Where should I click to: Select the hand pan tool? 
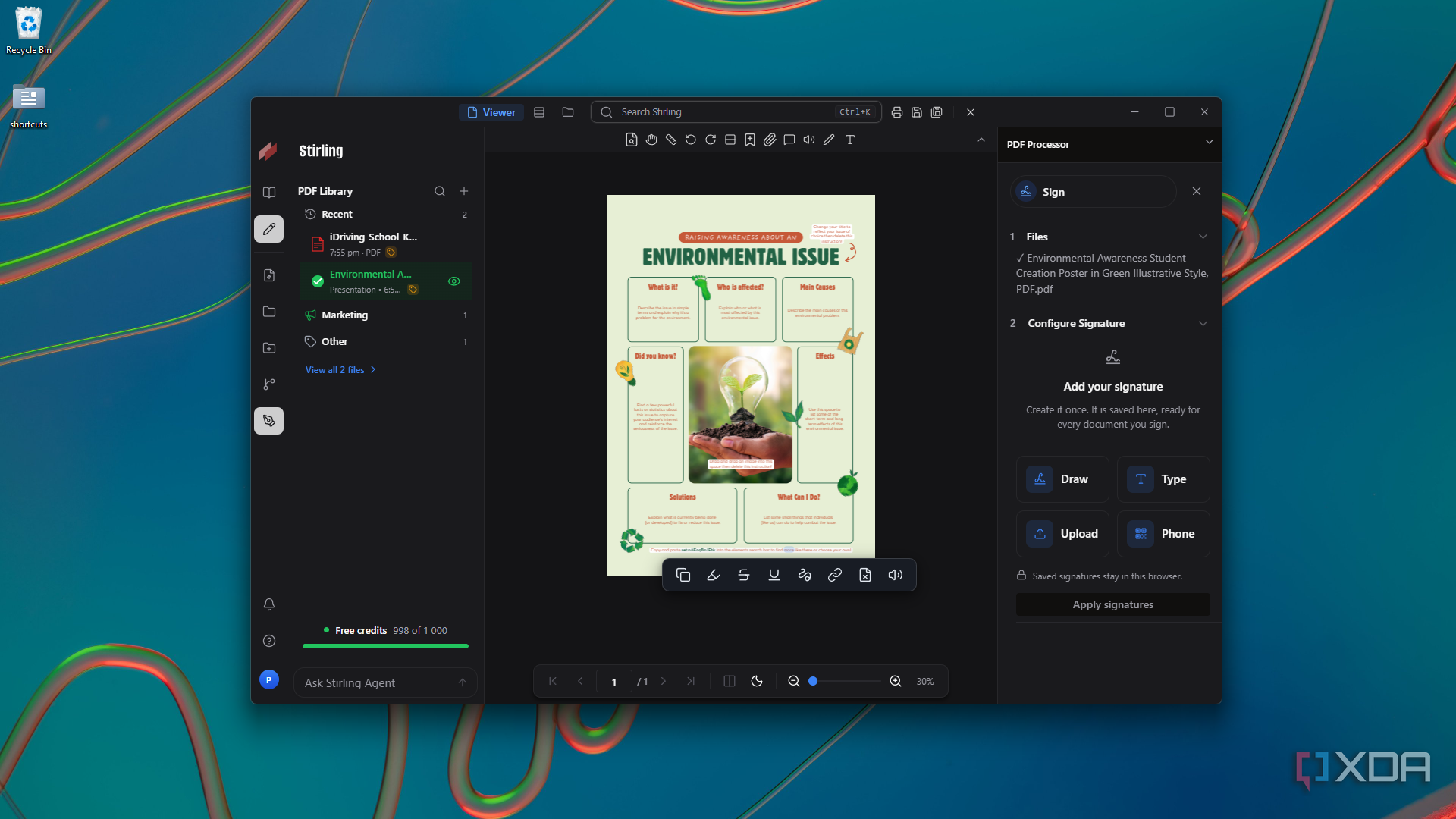point(651,140)
